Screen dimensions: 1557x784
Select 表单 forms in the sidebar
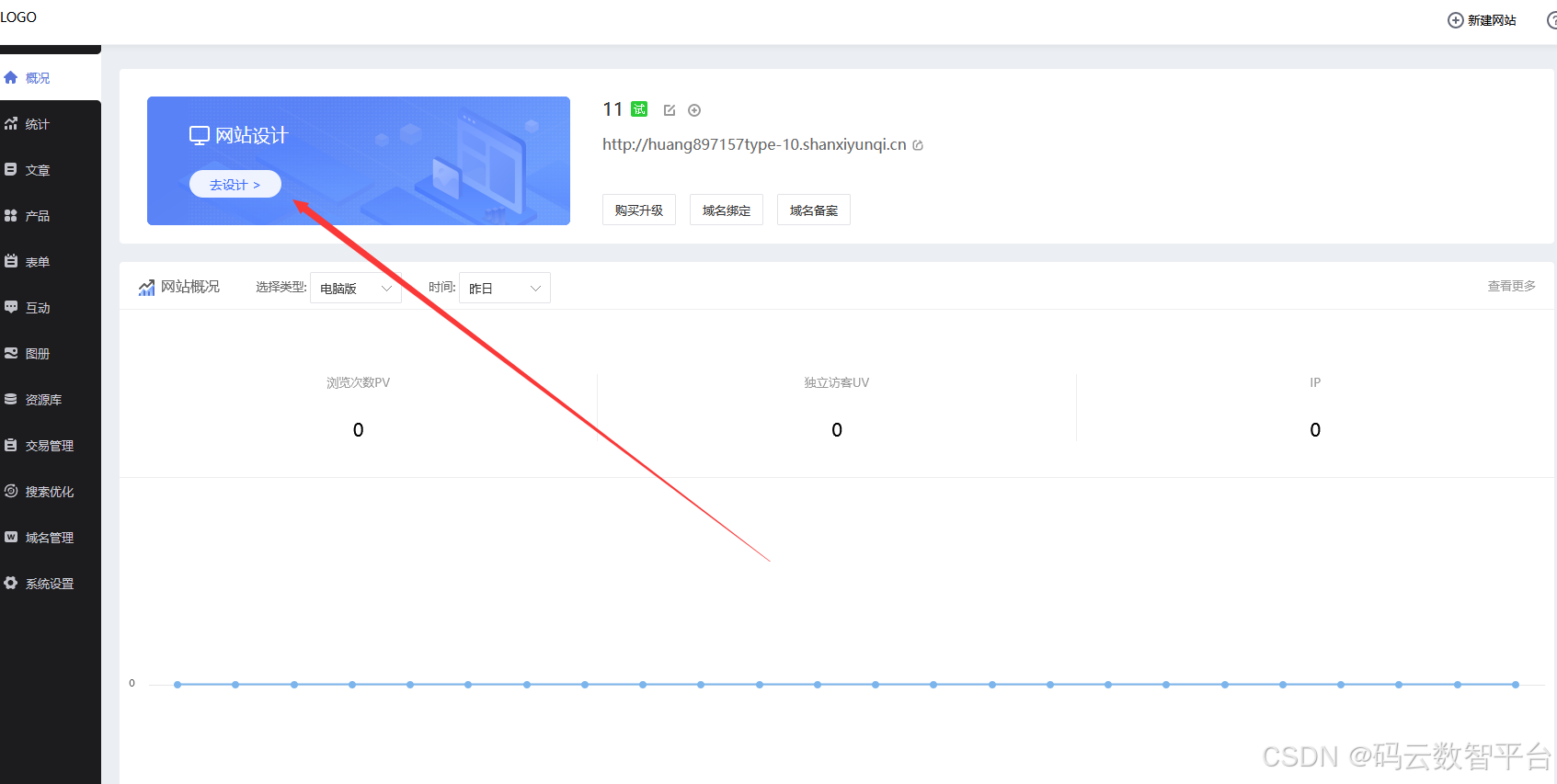pos(49,262)
